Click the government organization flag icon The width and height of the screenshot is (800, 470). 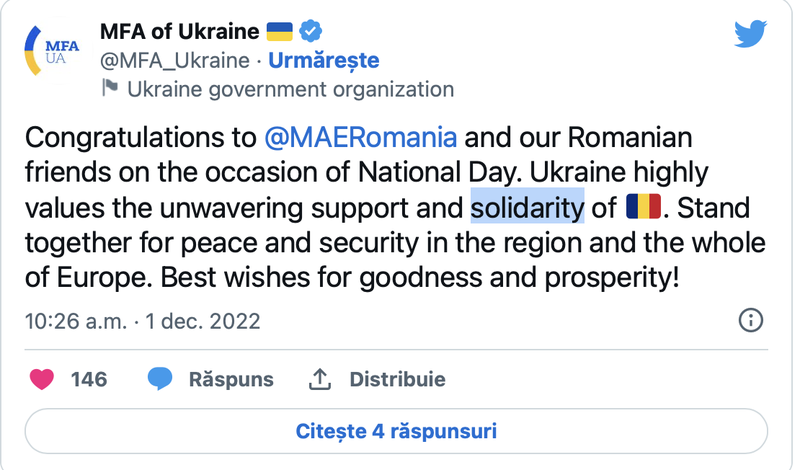click(111, 89)
